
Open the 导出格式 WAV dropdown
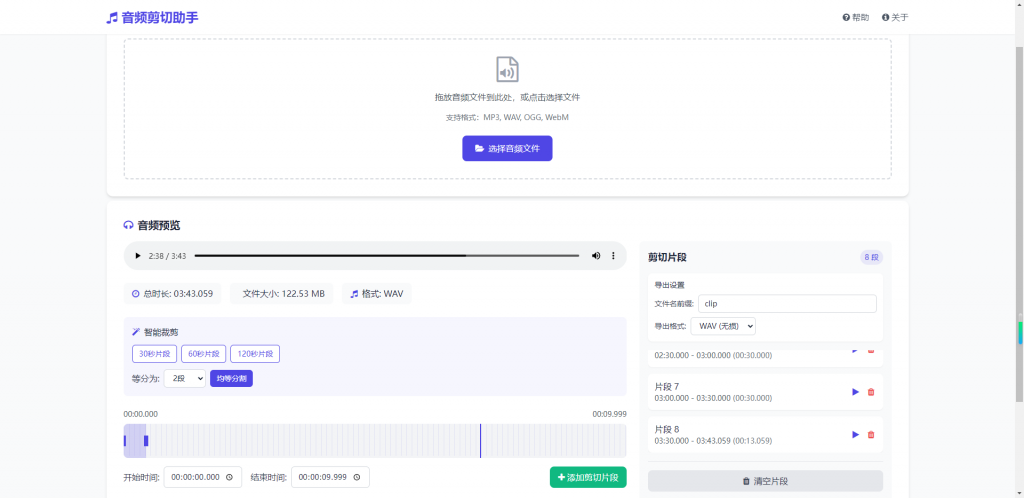(723, 326)
